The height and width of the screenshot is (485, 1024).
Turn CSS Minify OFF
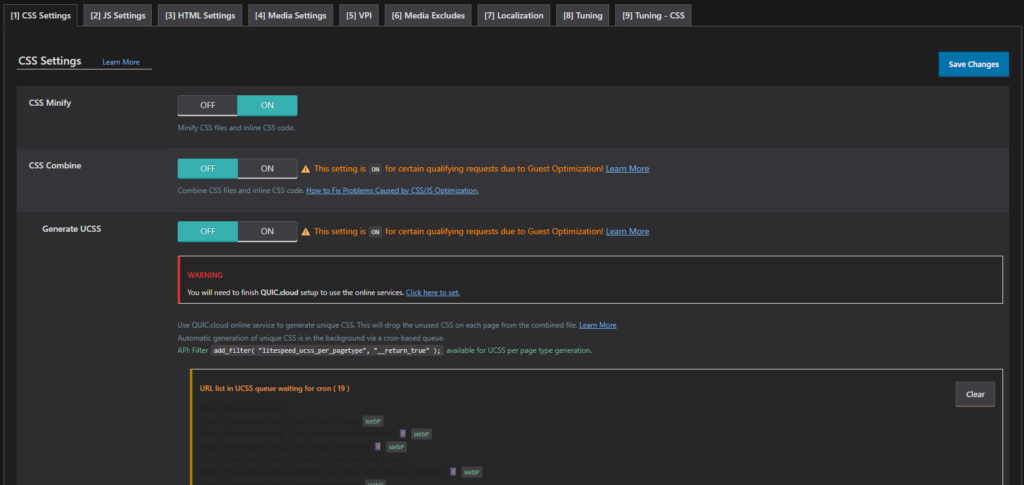(208, 105)
